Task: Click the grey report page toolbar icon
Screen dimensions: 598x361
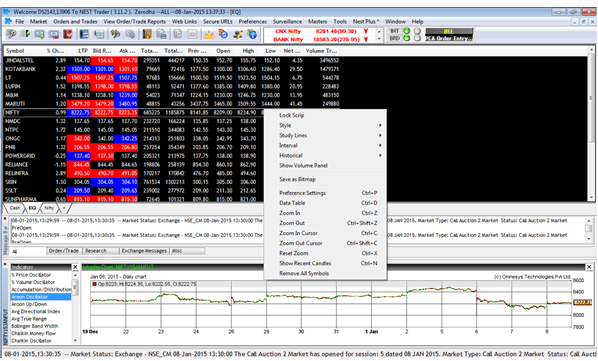Action: click(x=178, y=34)
